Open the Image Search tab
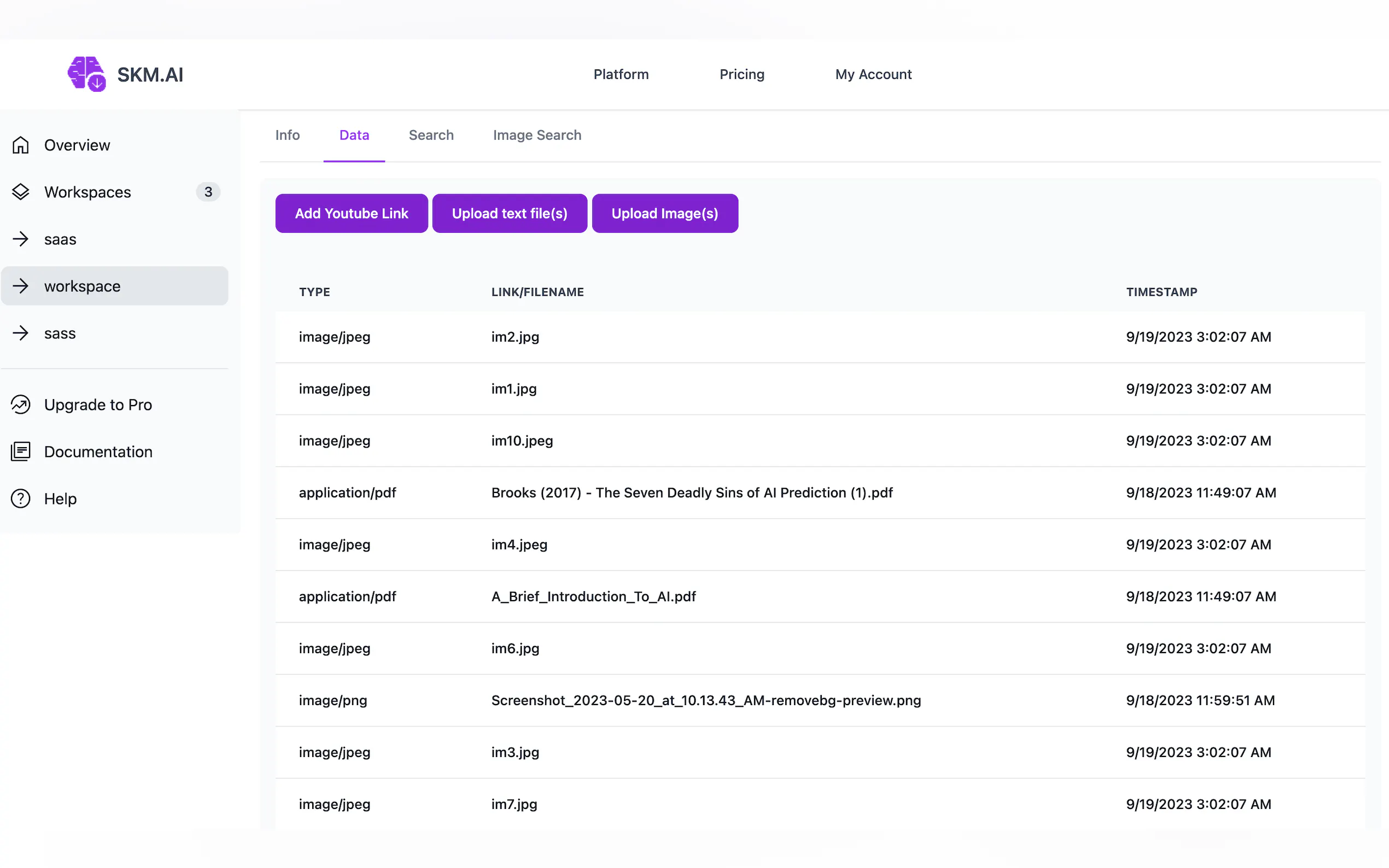Image resolution: width=1389 pixels, height=868 pixels. (x=537, y=136)
